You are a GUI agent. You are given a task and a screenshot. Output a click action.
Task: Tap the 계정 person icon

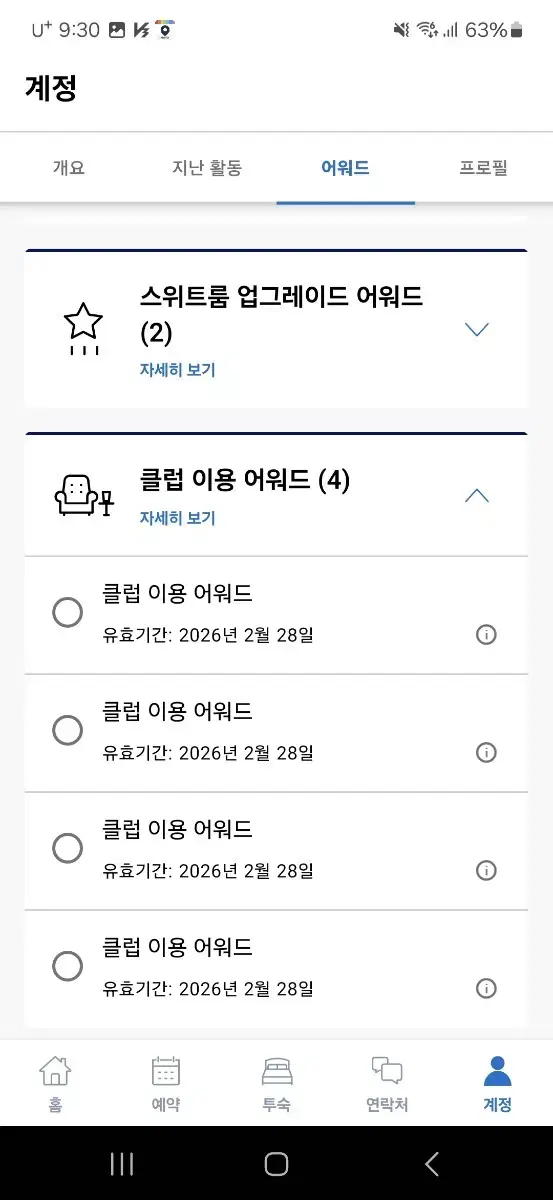pos(497,1072)
